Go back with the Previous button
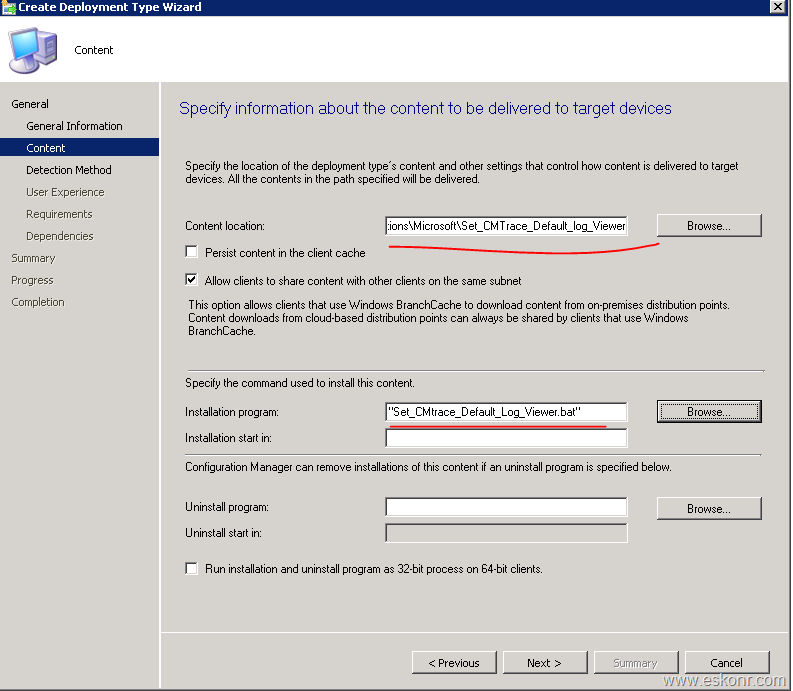The height and width of the screenshot is (691, 793). click(x=453, y=663)
